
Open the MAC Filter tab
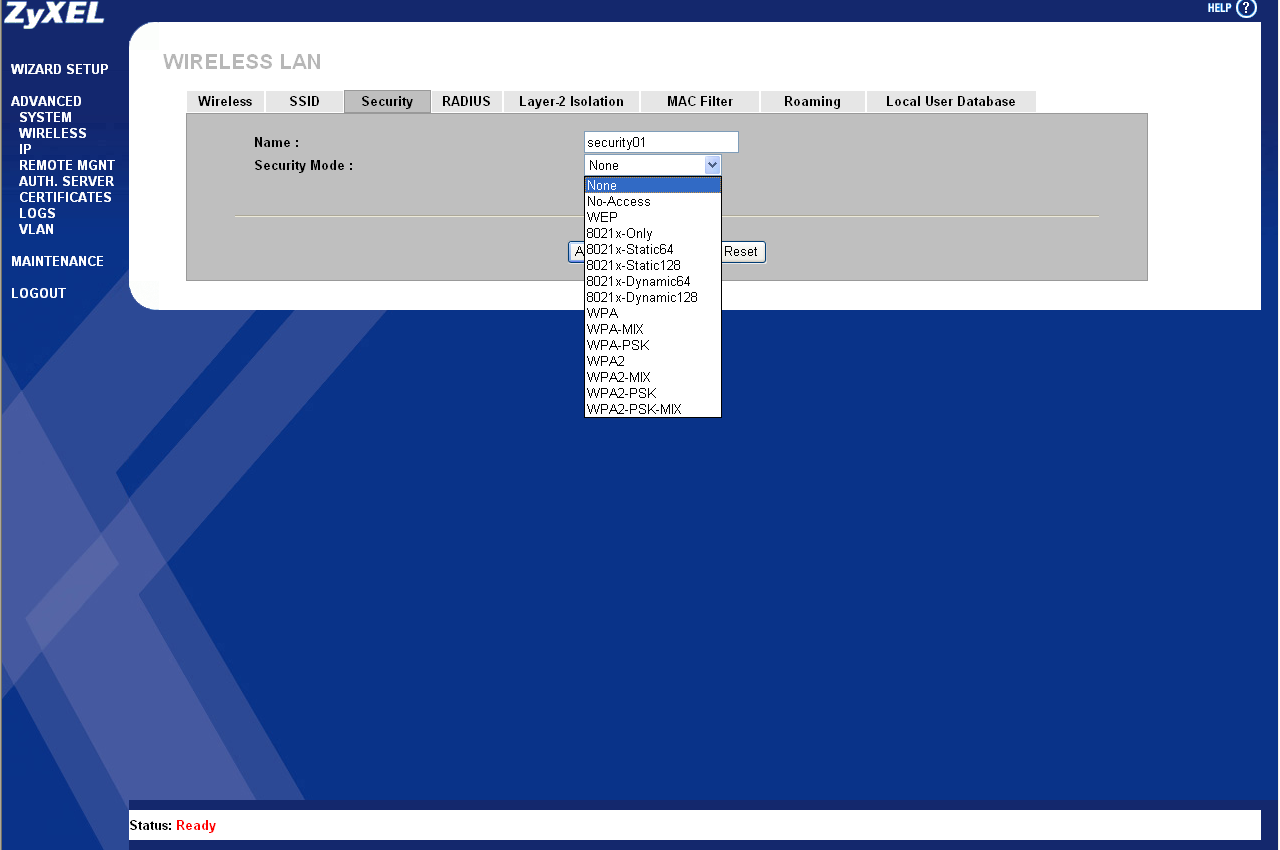pos(700,101)
